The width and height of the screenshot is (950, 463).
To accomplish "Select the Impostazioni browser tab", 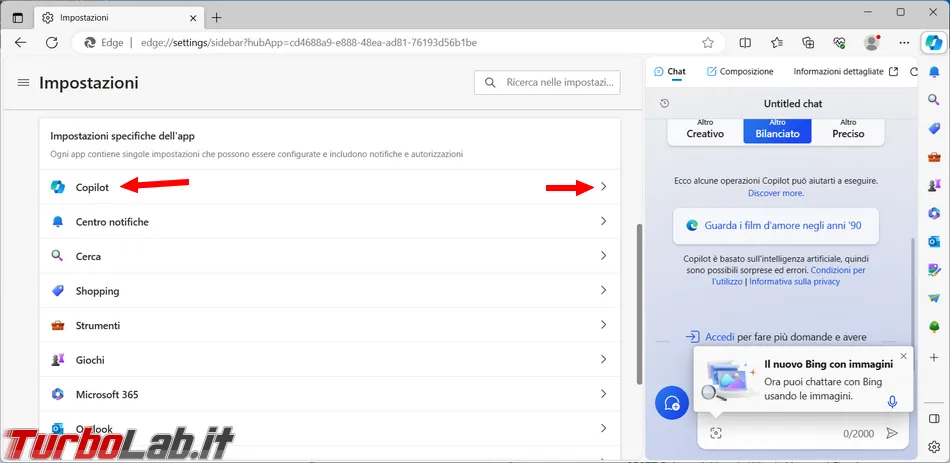I will pyautogui.click(x=119, y=18).
